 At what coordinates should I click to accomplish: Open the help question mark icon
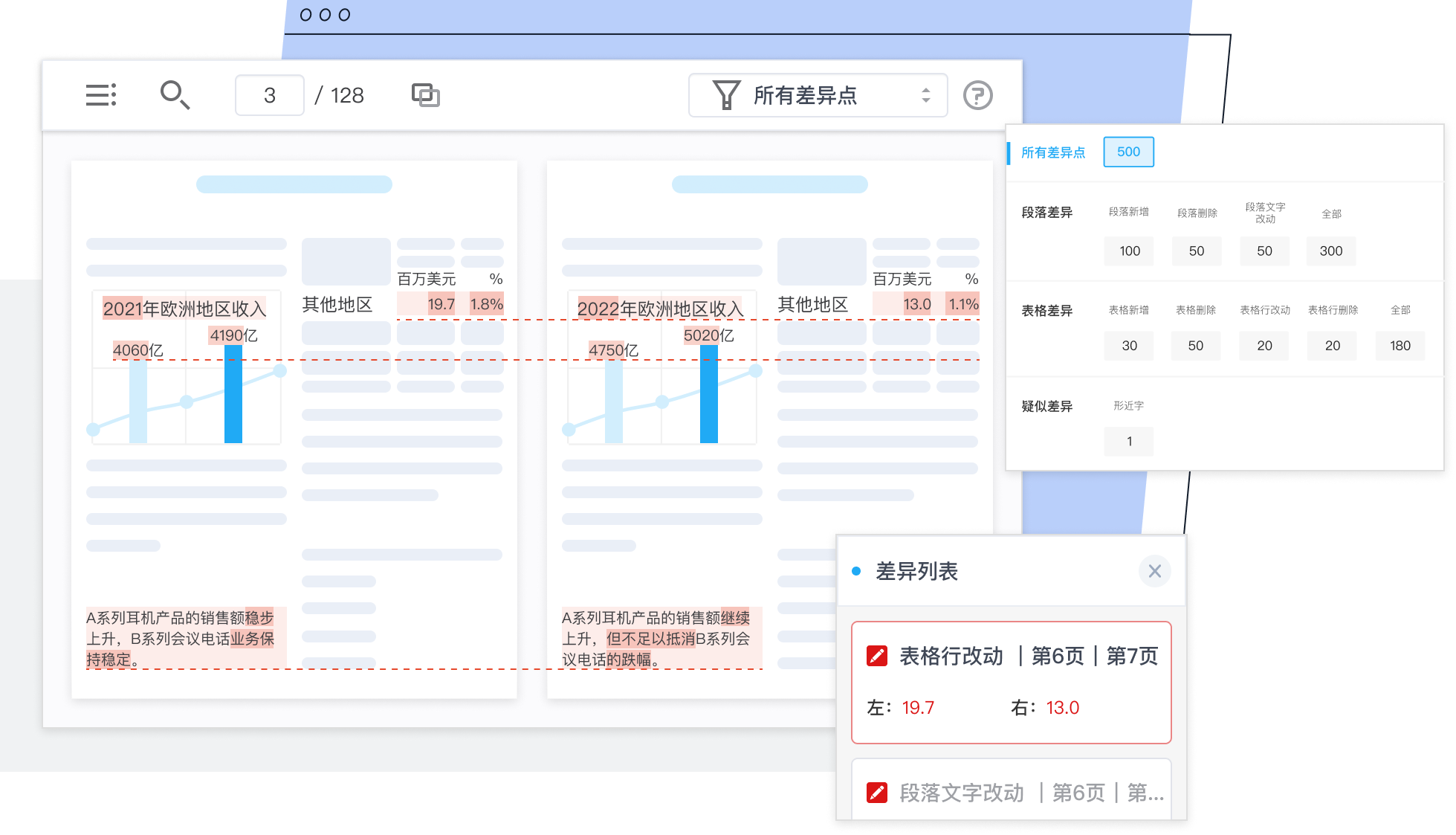click(x=977, y=95)
